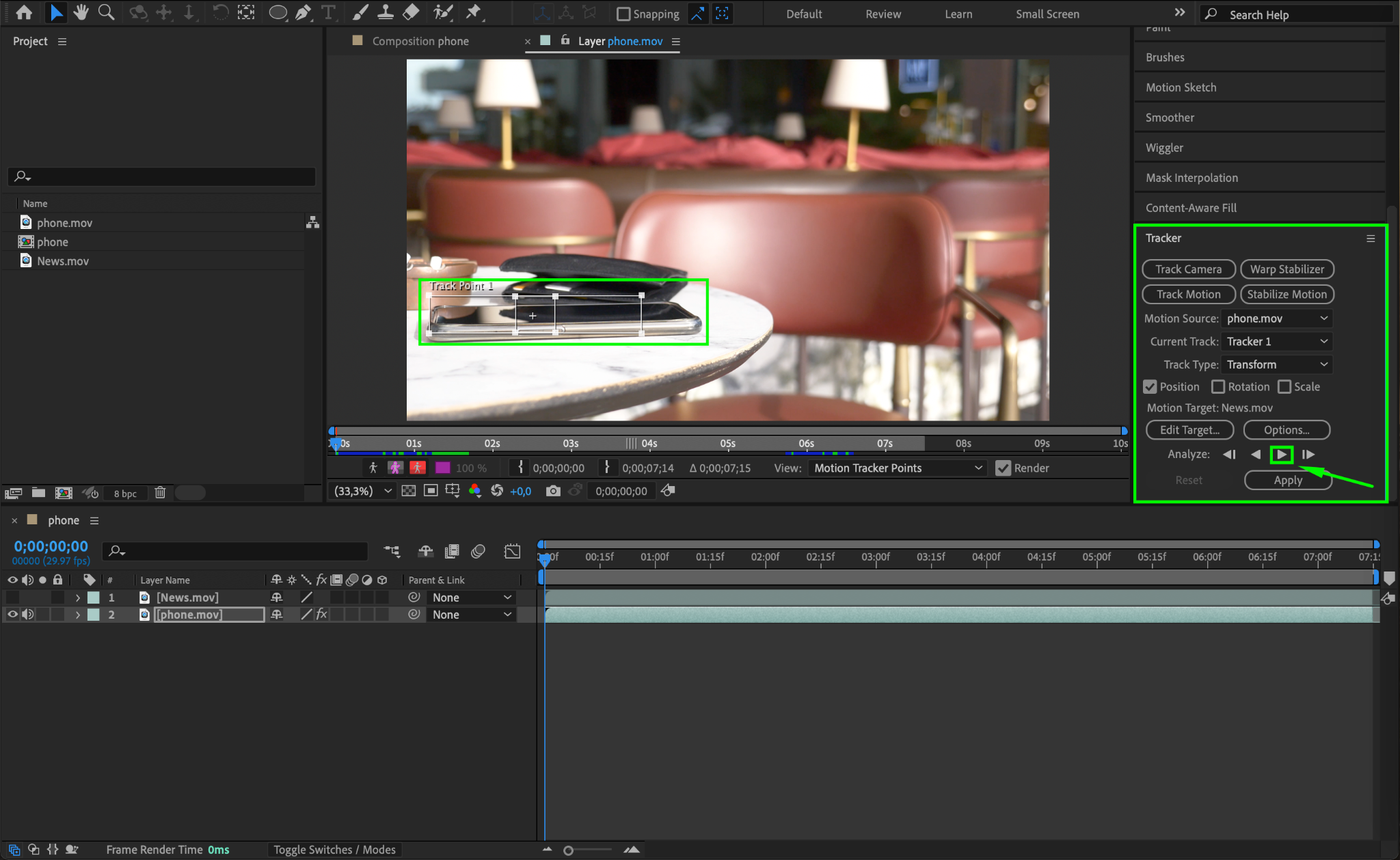Image resolution: width=1400 pixels, height=860 pixels.
Task: Select the Type tool
Action: click(328, 12)
